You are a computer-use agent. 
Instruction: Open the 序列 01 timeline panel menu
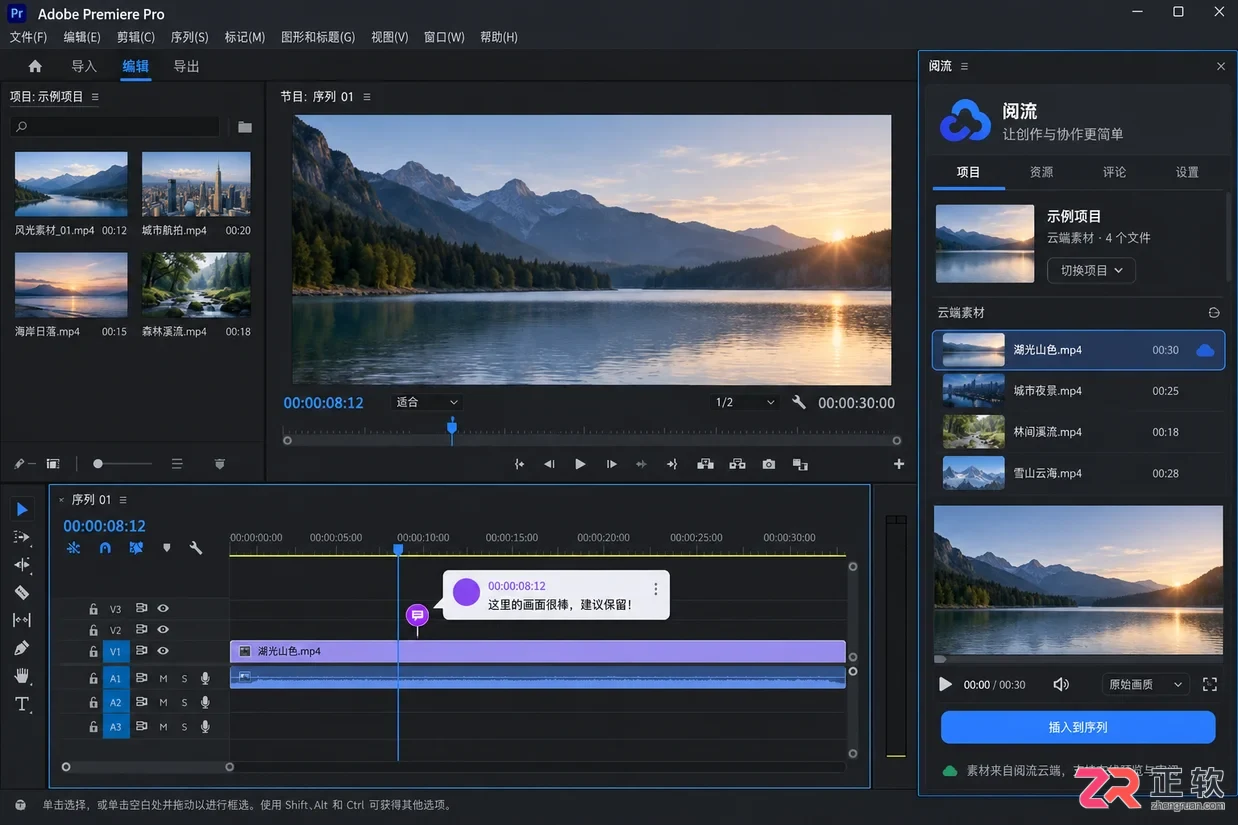[123, 500]
